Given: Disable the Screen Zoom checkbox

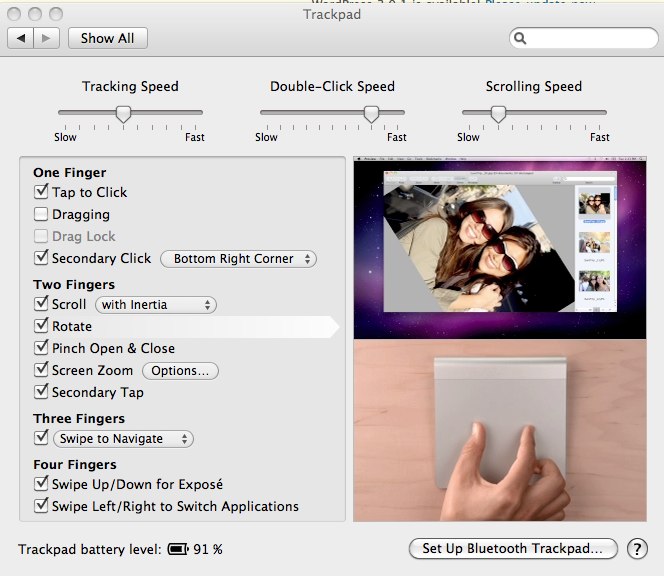Looking at the screenshot, I should tap(41, 370).
